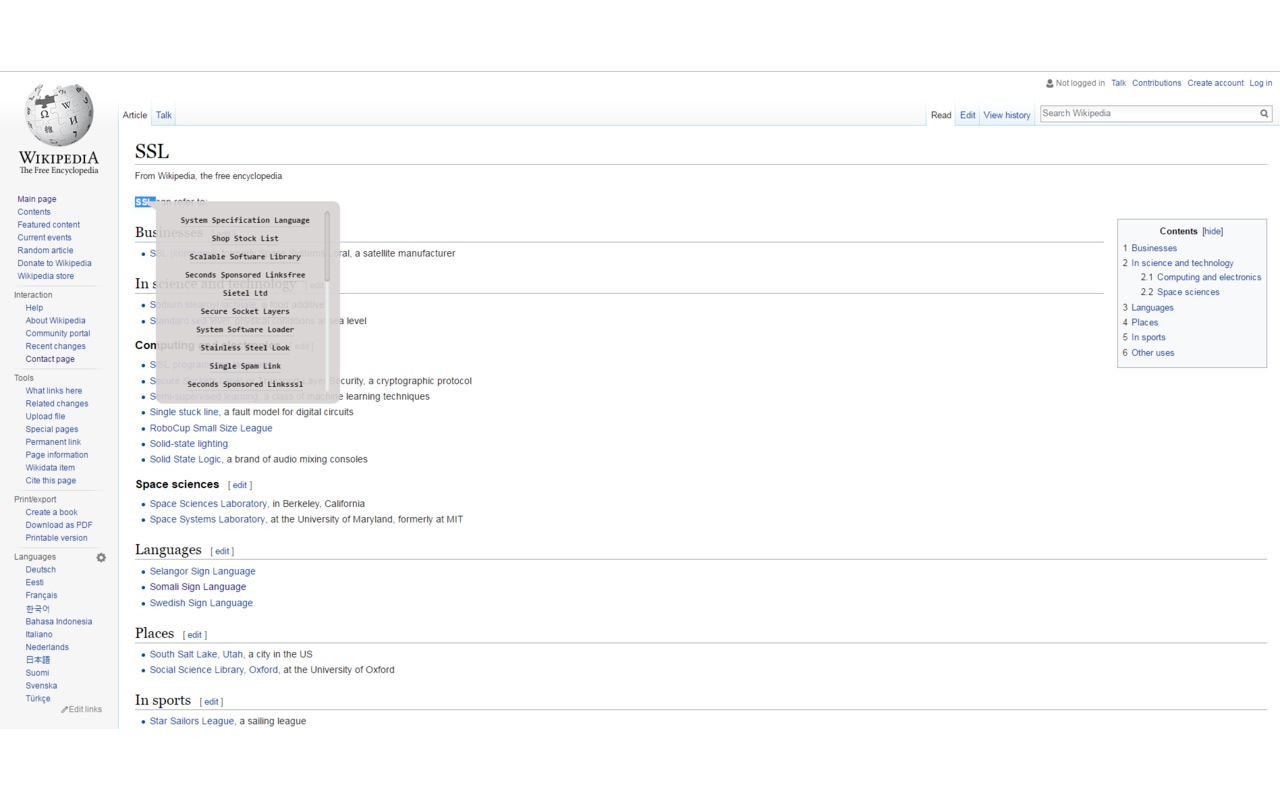Click the popup list scrollbar
Screen dimensions: 1280x800
click(327, 246)
